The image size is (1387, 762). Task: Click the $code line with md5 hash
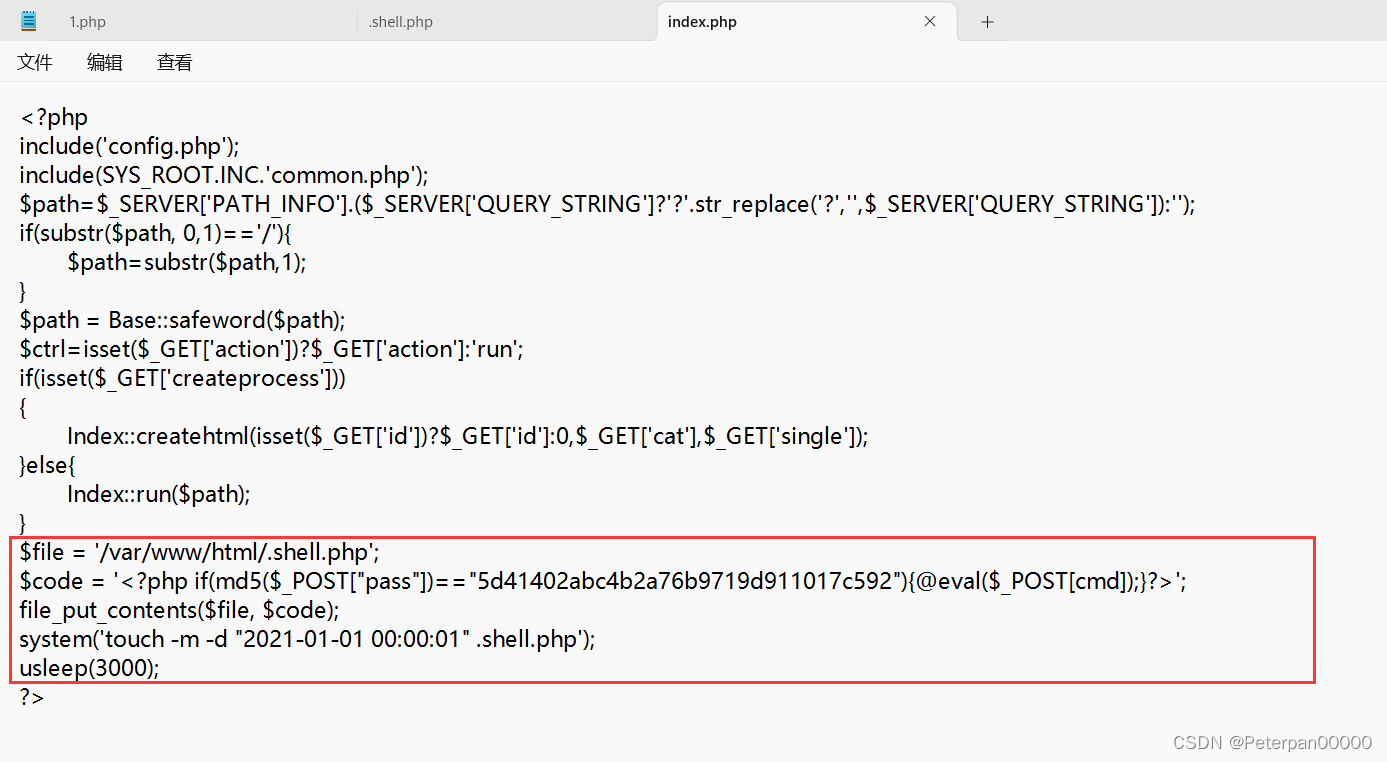click(603, 581)
